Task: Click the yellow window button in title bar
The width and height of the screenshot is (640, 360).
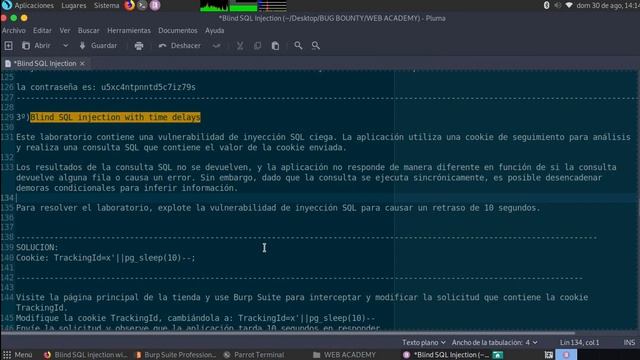Action: (24, 18)
